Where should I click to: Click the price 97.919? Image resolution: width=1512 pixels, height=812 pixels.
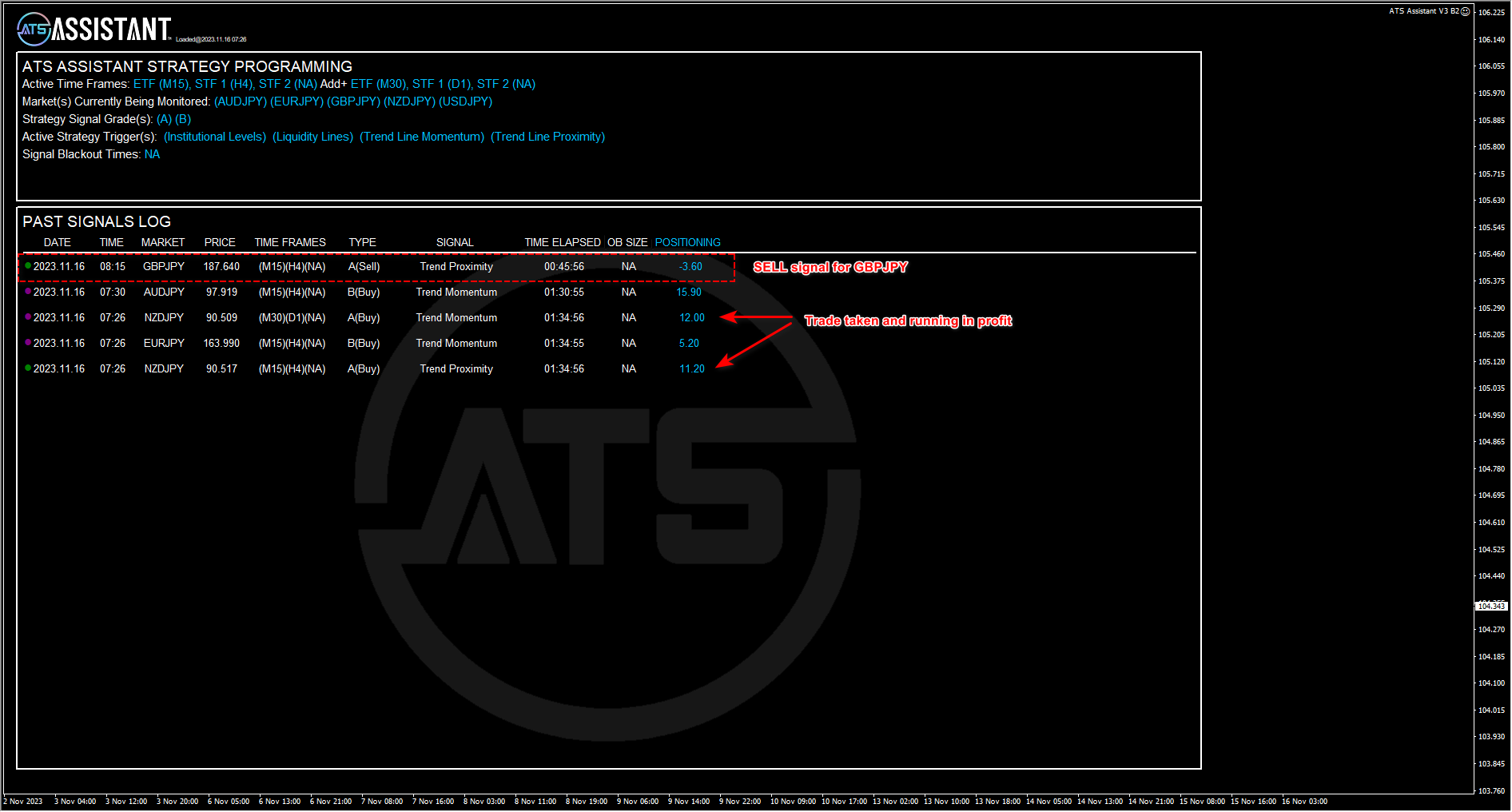pyautogui.click(x=221, y=292)
